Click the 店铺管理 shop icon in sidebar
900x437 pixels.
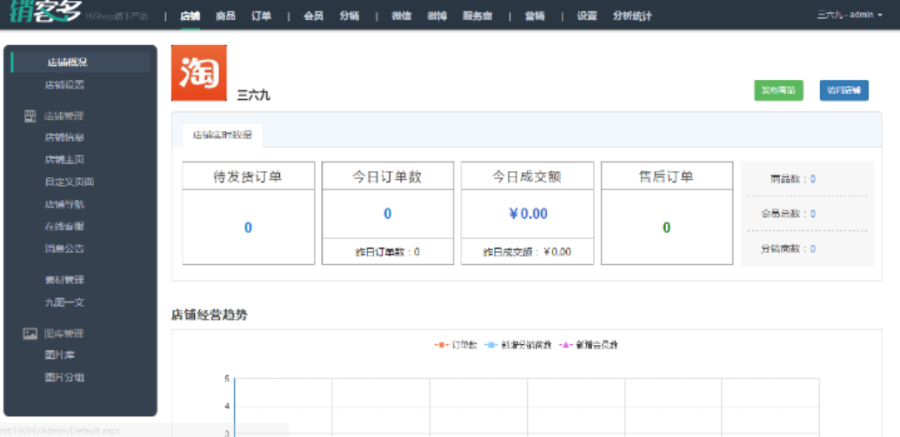tap(30, 116)
